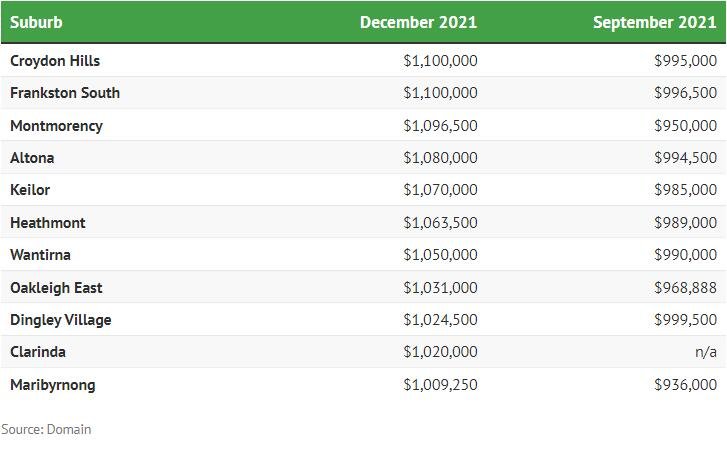
Task: Click the $999,500 Dingley Village September price
Action: tap(685, 319)
